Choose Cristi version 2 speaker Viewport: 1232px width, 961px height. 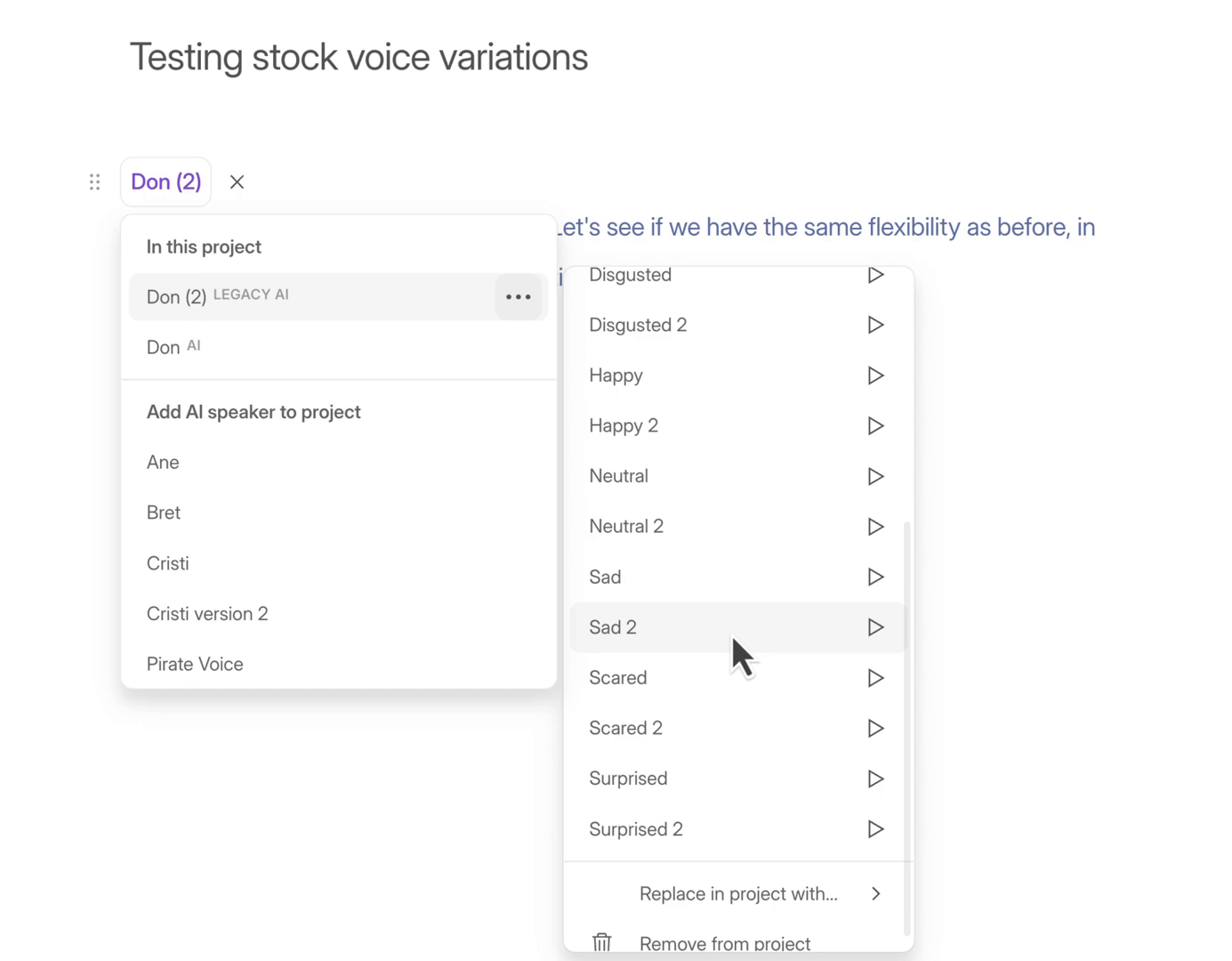pos(207,614)
